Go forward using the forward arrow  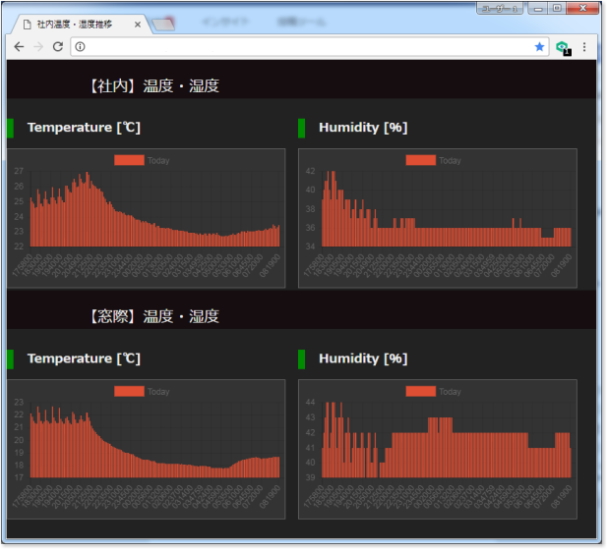coord(38,47)
